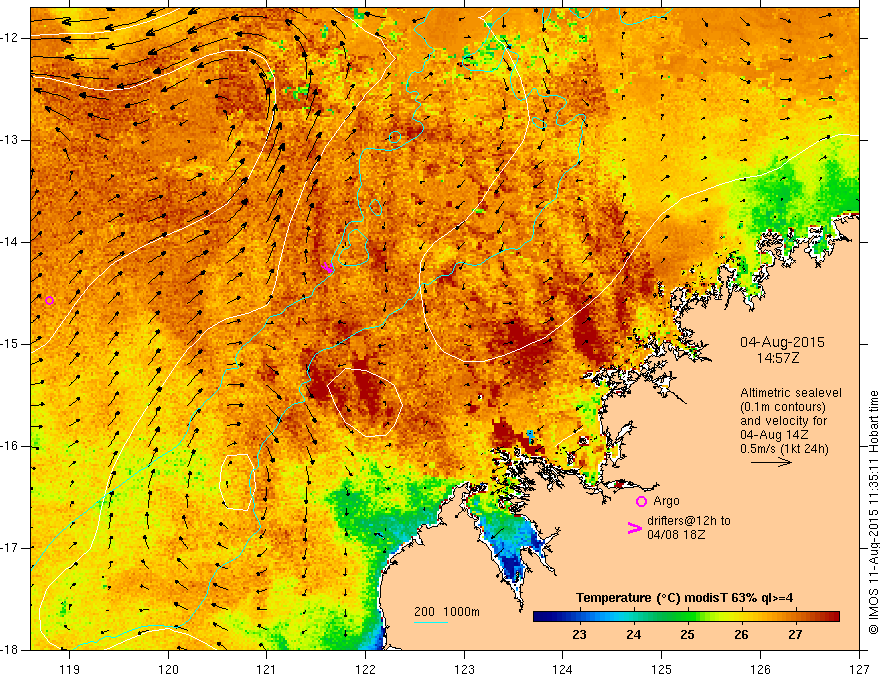The height and width of the screenshot is (680, 880).
Task: Click longitude axis label '124'
Action: (x=563, y=669)
